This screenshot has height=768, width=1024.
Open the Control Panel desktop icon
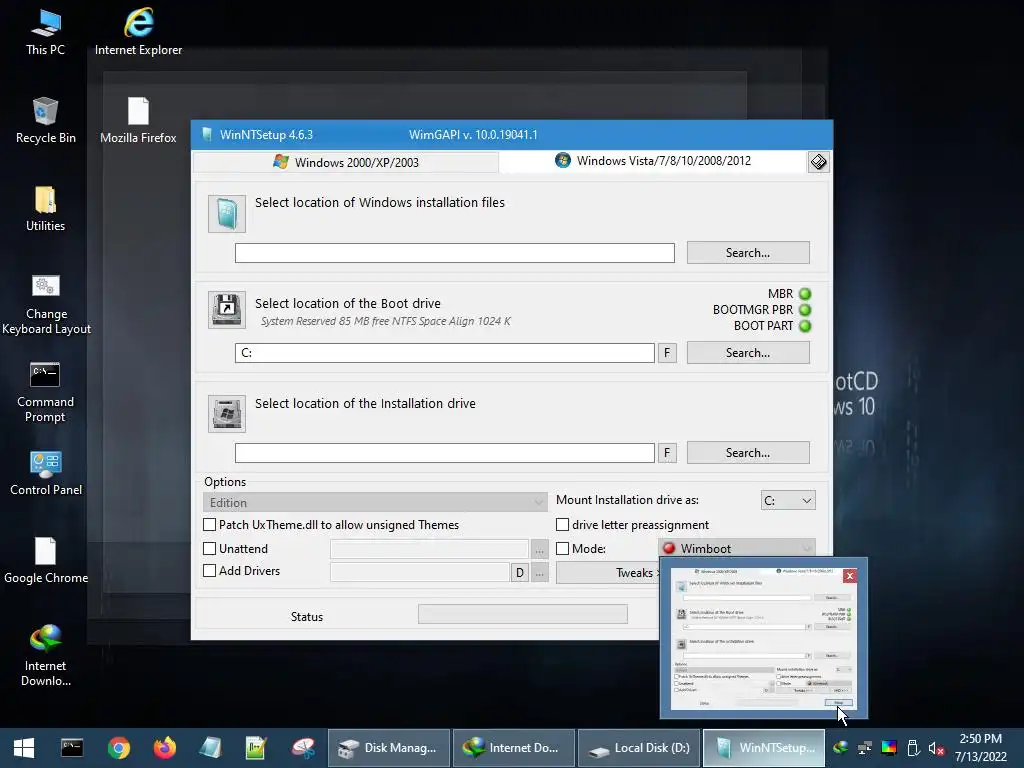click(46, 473)
